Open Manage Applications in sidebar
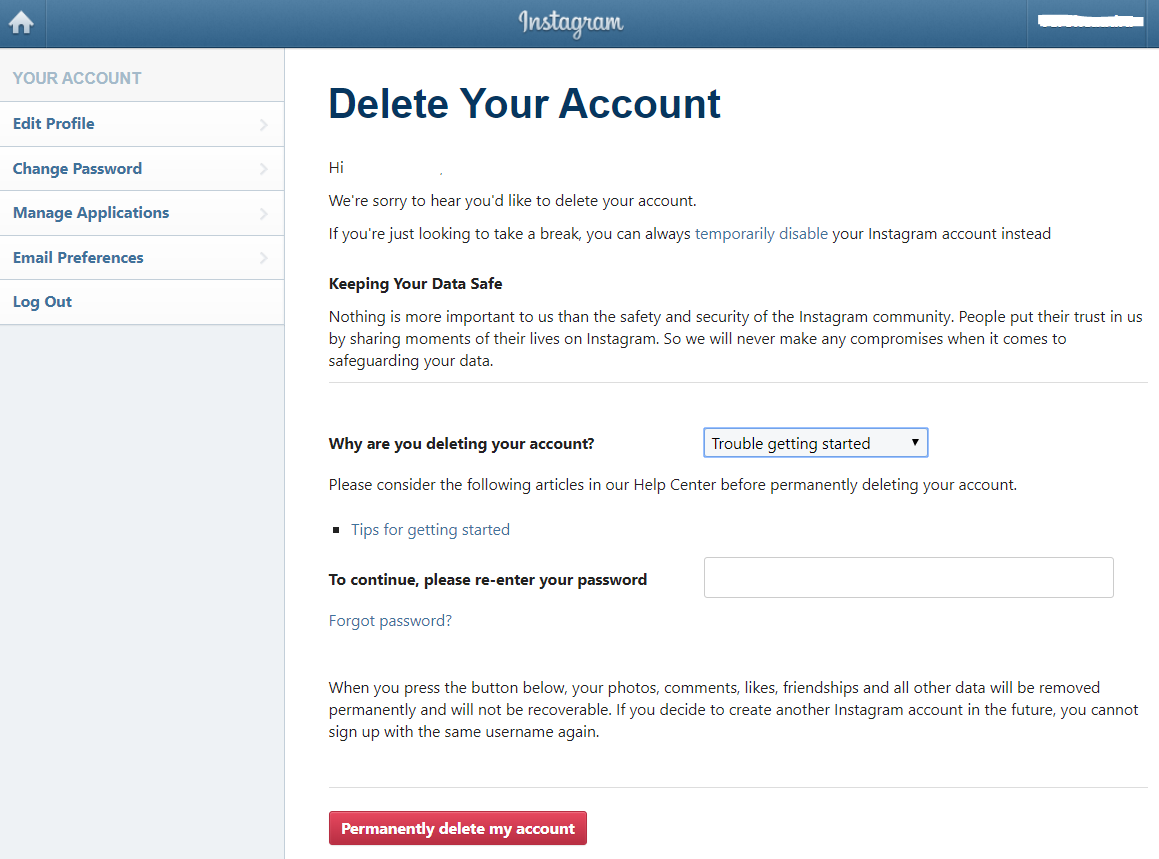 tap(91, 213)
